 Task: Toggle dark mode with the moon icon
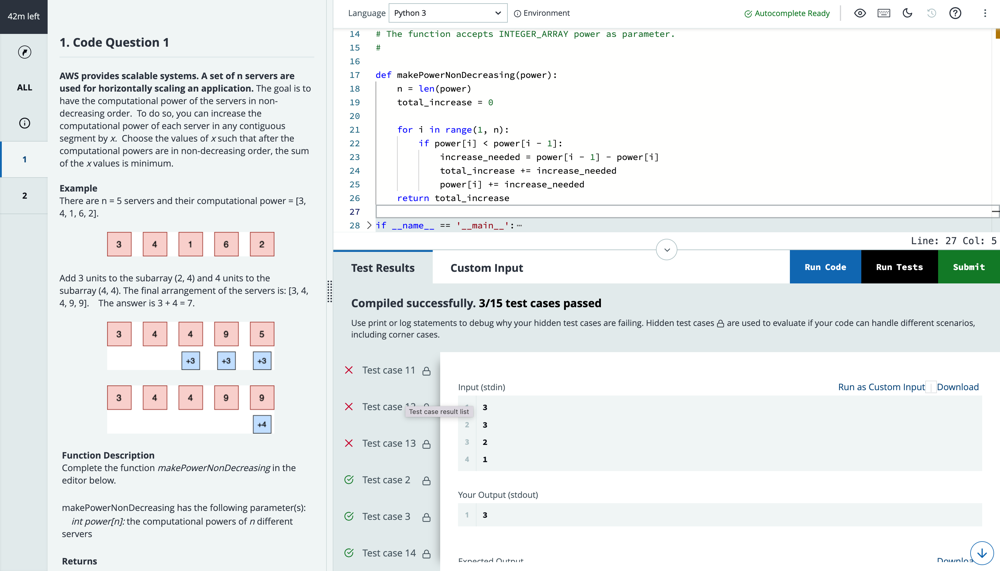pyautogui.click(x=908, y=13)
